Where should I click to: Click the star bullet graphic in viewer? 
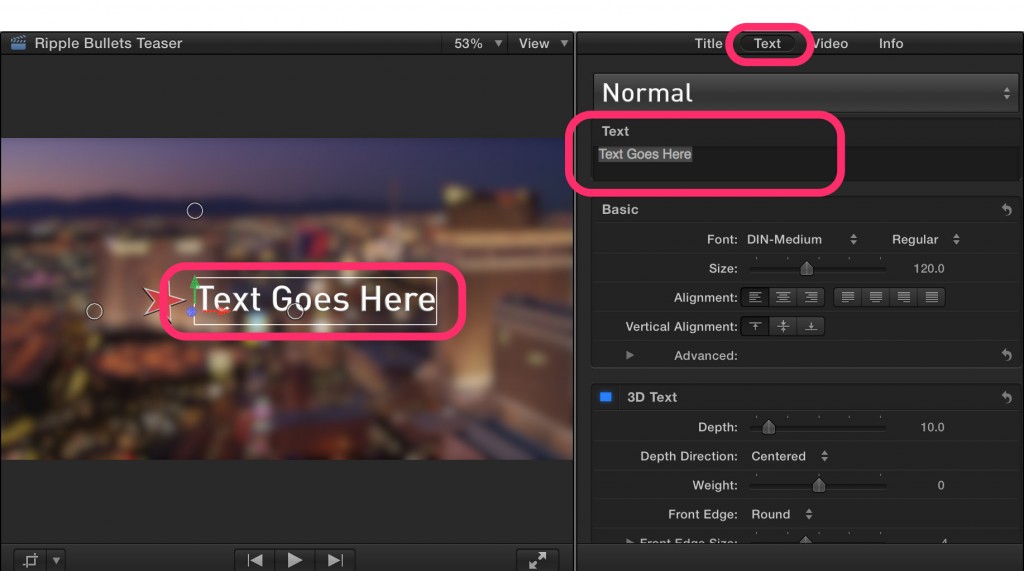[161, 302]
